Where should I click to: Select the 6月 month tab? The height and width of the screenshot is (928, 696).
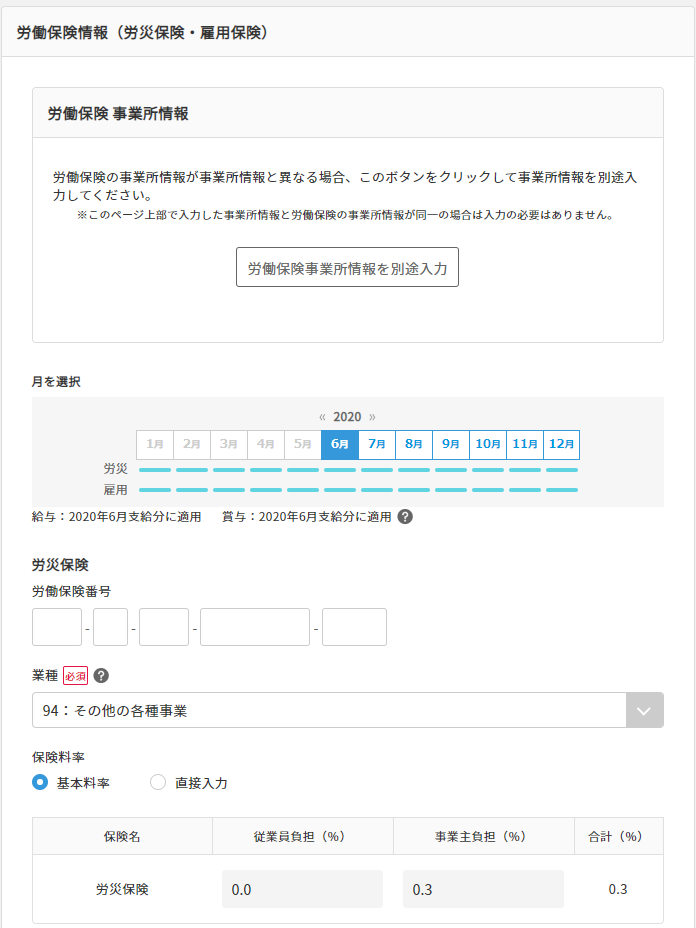(340, 444)
